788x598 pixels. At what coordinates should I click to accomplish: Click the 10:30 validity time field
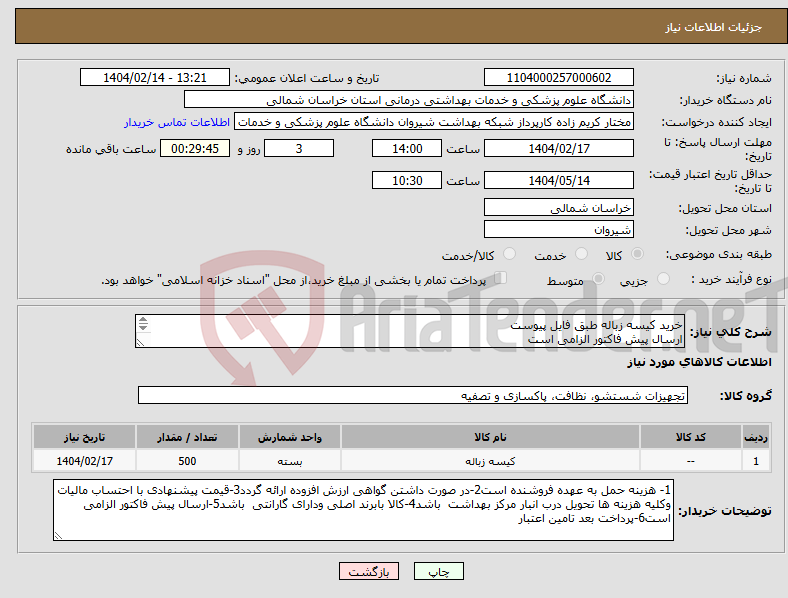[407, 180]
